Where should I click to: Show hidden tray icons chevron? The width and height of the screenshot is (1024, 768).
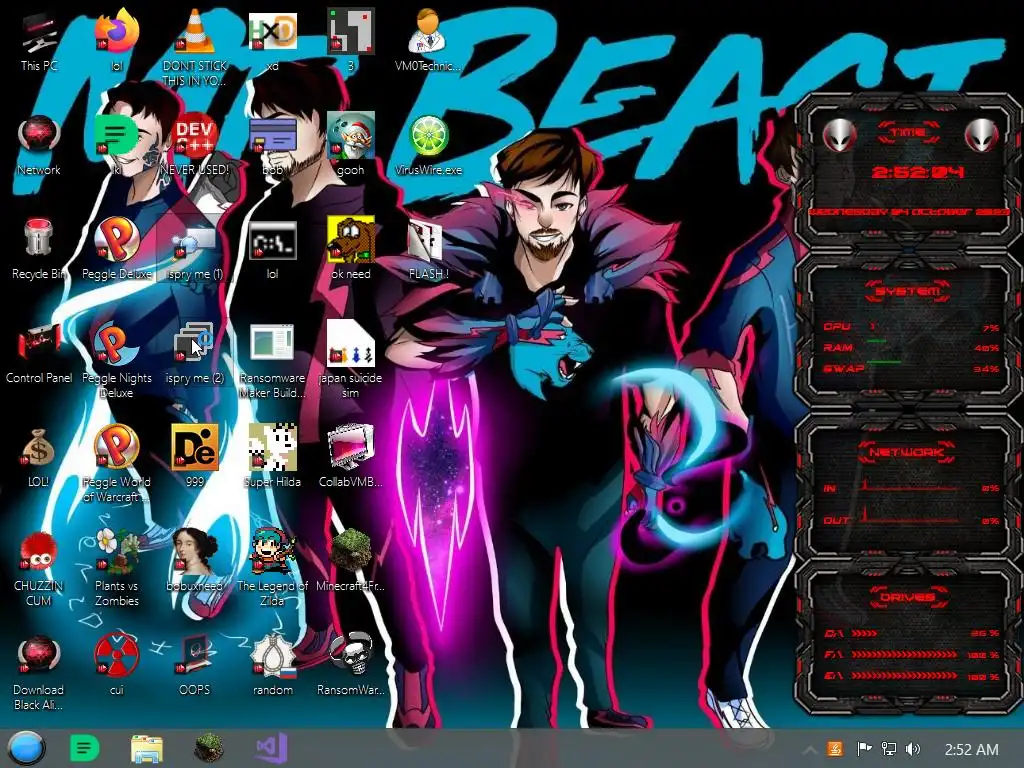(809, 750)
